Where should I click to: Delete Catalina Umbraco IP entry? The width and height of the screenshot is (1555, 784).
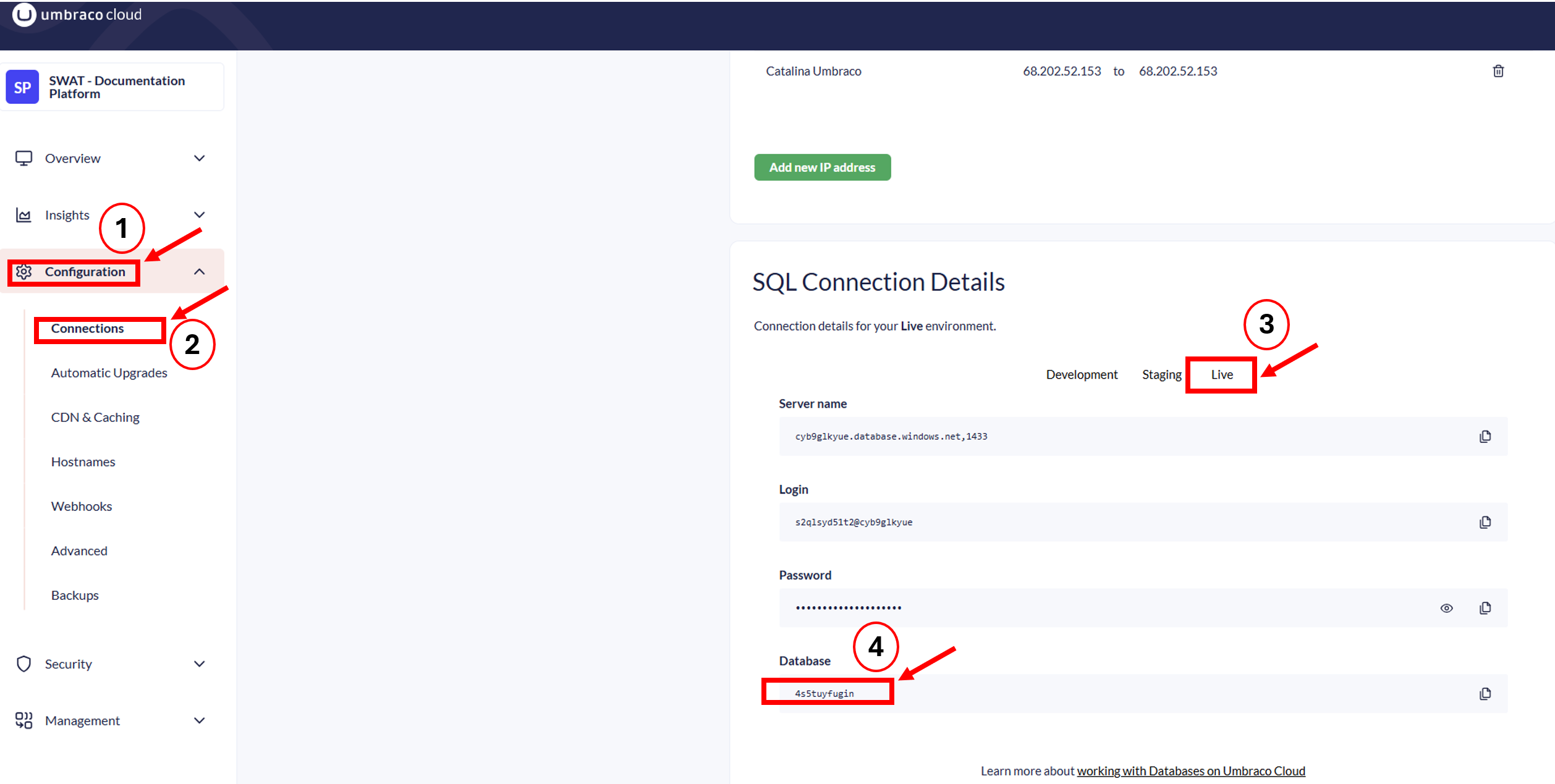point(1498,71)
